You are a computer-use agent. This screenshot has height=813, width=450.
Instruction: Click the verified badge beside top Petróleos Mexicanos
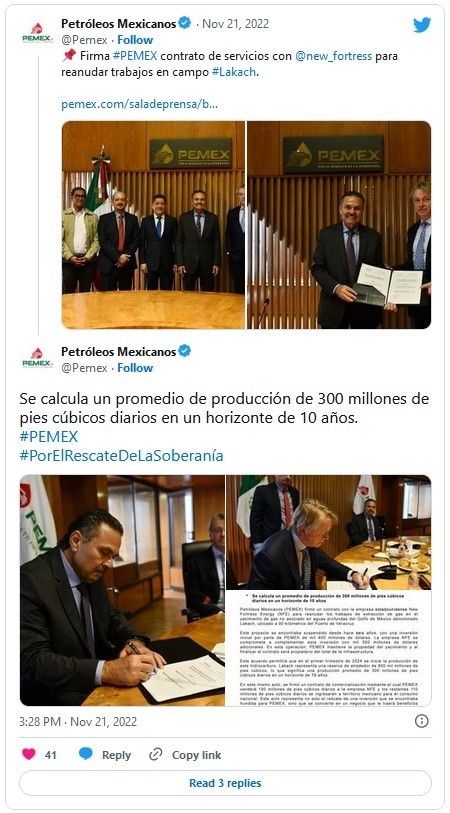click(x=185, y=23)
